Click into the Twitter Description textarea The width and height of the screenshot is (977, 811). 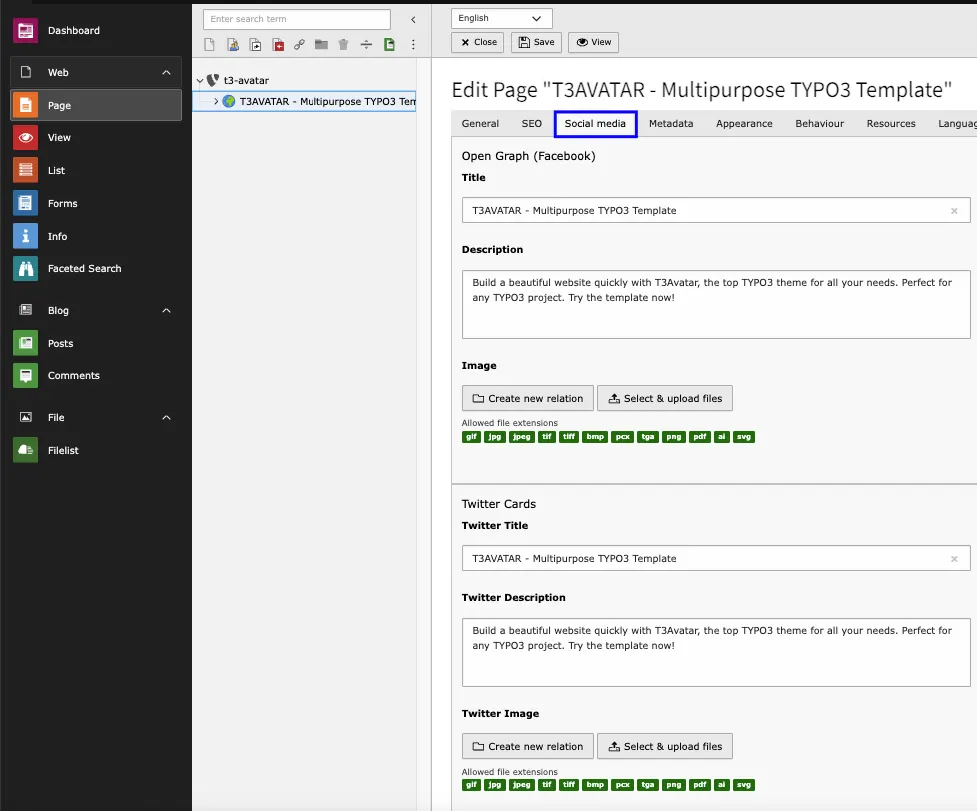(x=716, y=653)
